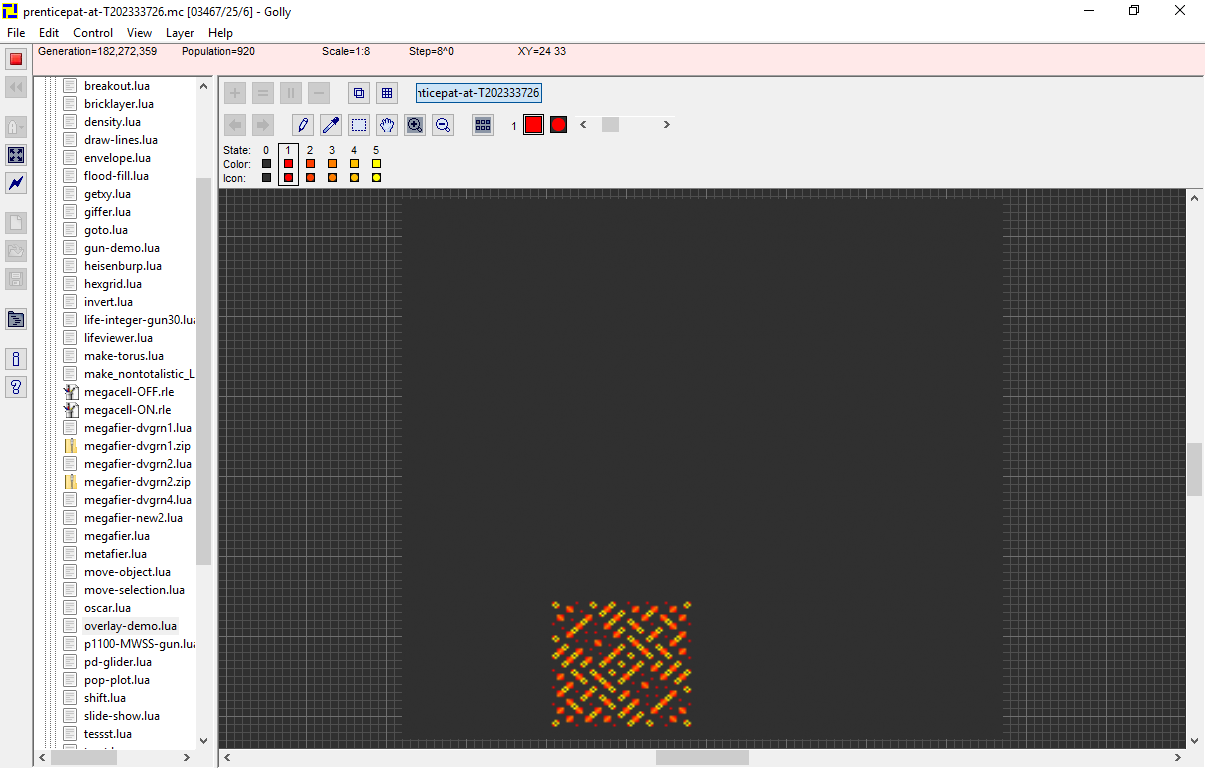
Task: Select the Move hand tool
Action: pos(387,125)
